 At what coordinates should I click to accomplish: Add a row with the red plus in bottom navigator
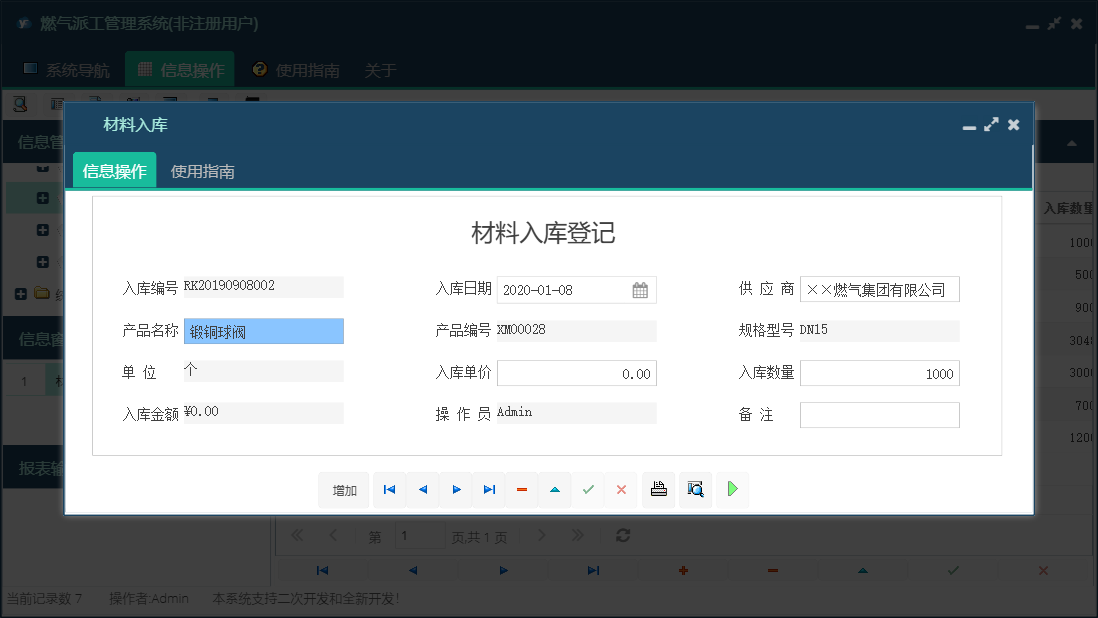coord(683,570)
